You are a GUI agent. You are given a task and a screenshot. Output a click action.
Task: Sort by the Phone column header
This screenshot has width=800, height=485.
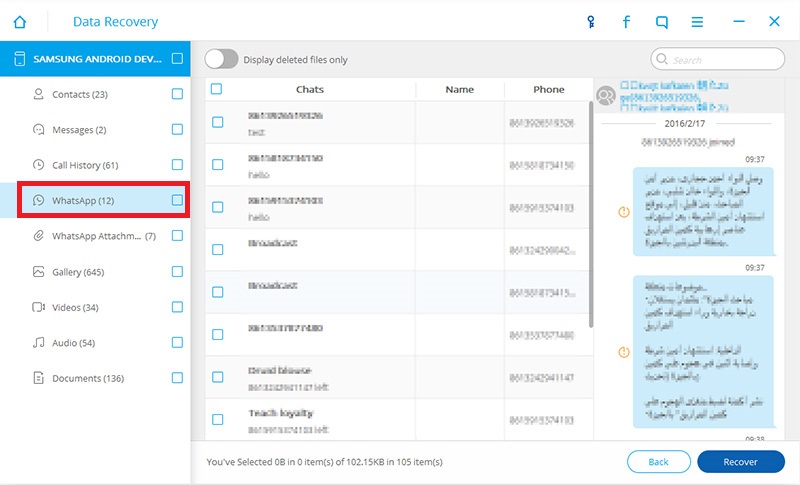[549, 89]
